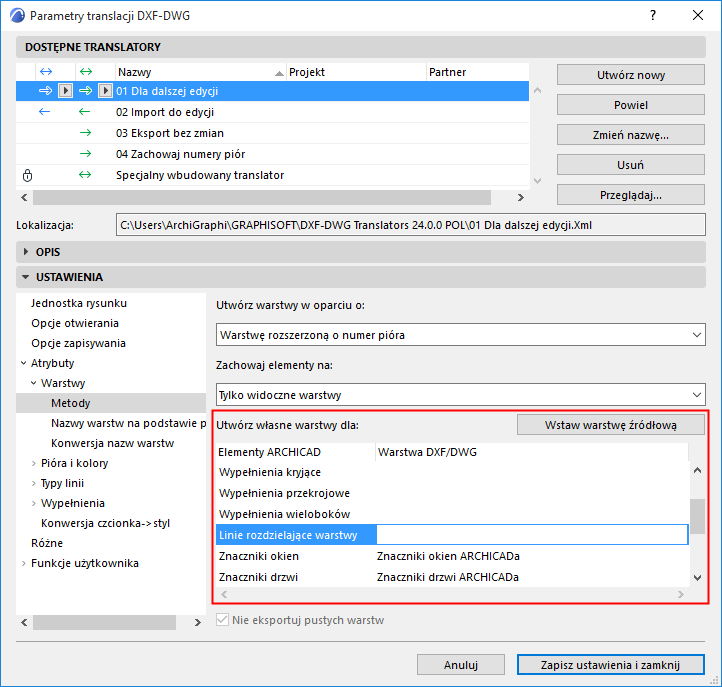Expand the Wypełnienia tree node
Image resolution: width=722 pixels, height=687 pixels.
click(x=34, y=503)
